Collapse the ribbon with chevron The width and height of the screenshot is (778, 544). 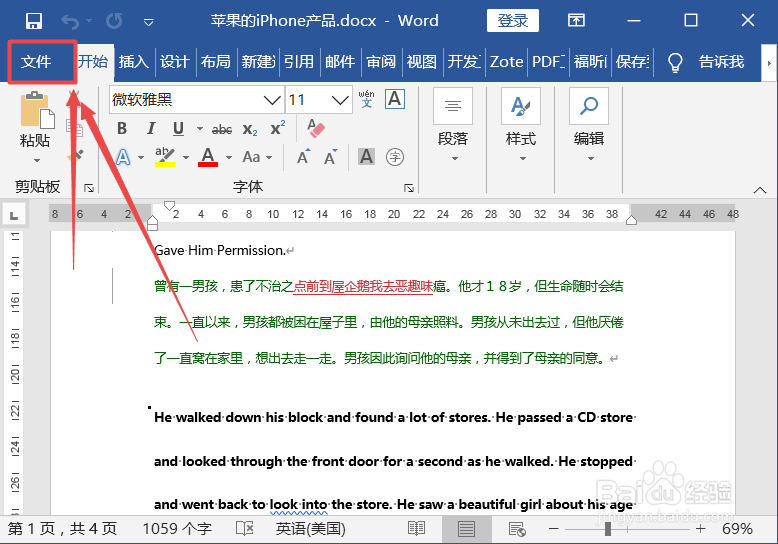point(760,190)
